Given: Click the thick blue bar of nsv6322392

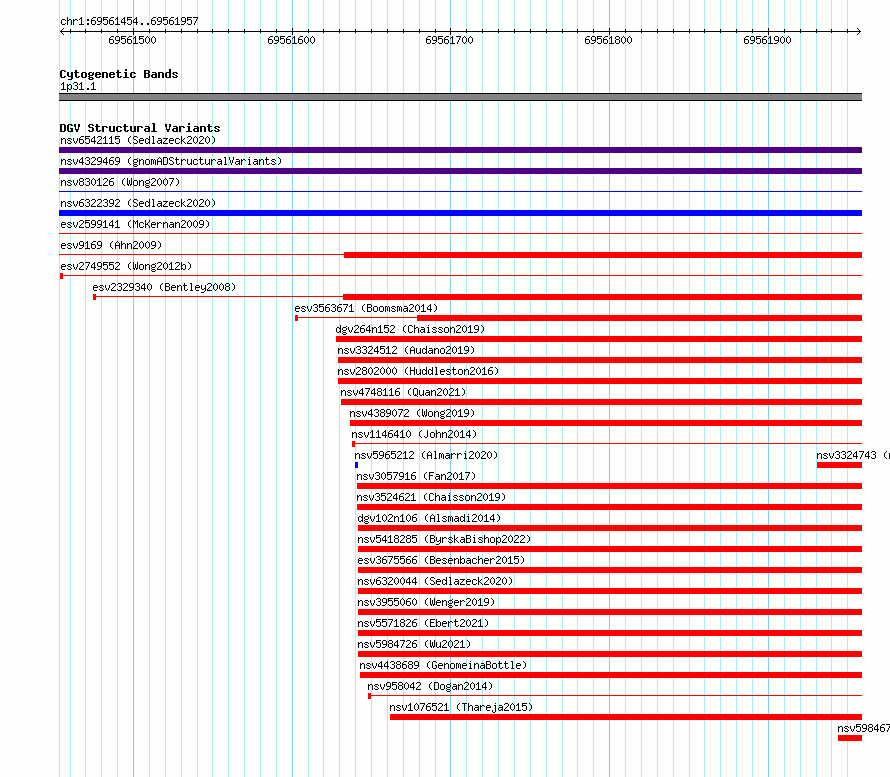Looking at the screenshot, I should pyautogui.click(x=460, y=213).
